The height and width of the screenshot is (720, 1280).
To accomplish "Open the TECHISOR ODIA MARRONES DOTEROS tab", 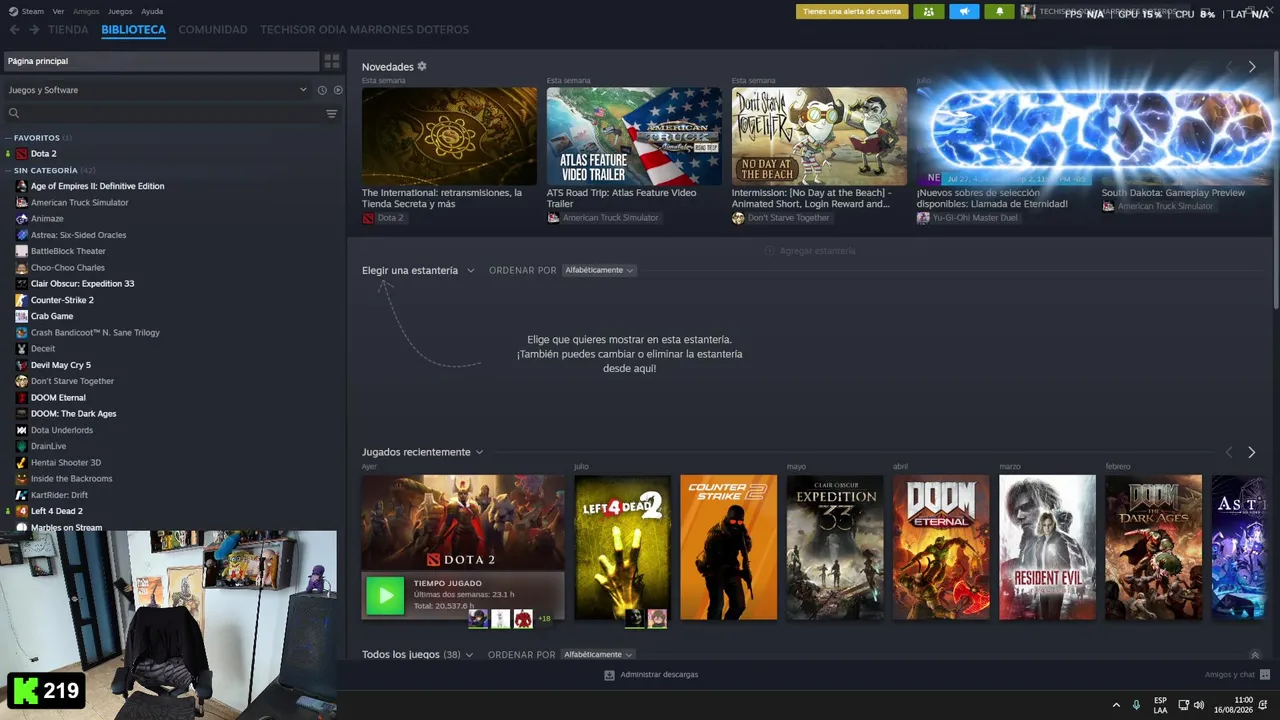I will coord(364,30).
